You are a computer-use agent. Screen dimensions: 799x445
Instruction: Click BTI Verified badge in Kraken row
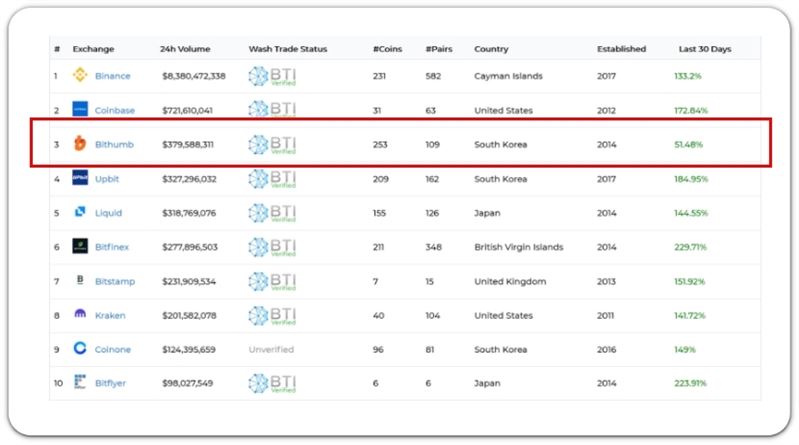[272, 316]
